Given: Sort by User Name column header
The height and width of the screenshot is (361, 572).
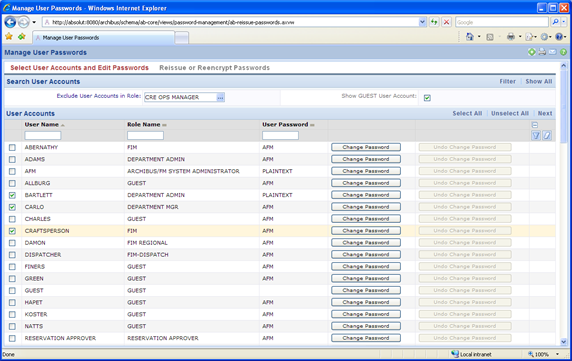Looking at the screenshot, I should click(42, 125).
